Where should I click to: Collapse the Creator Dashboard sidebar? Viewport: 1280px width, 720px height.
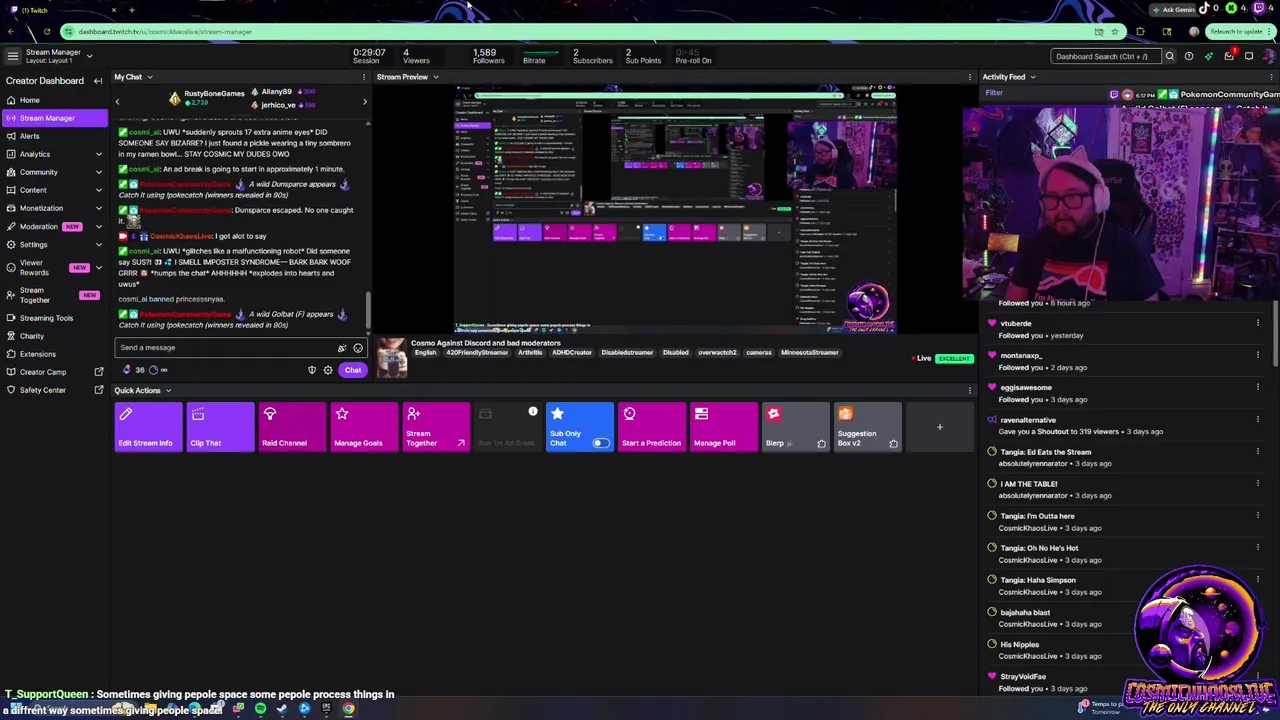(98, 81)
